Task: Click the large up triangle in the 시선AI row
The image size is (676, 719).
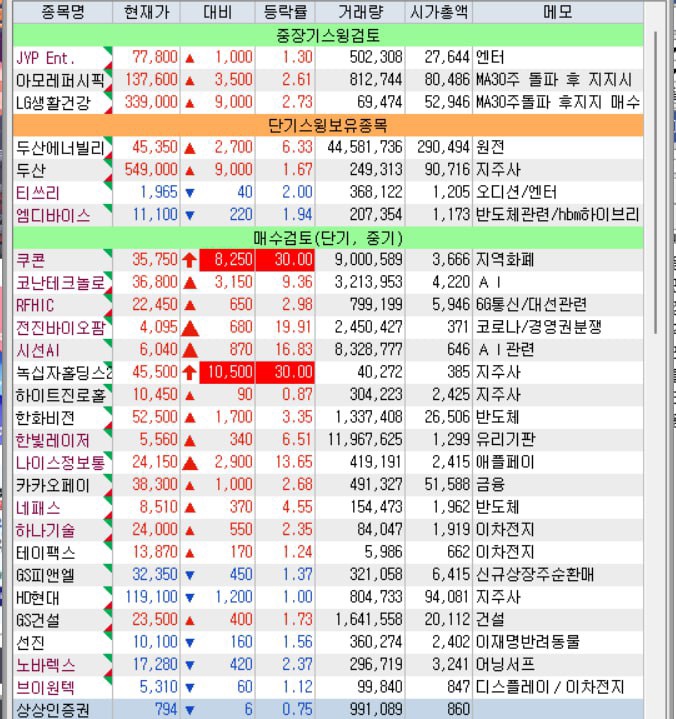Action: (190, 350)
